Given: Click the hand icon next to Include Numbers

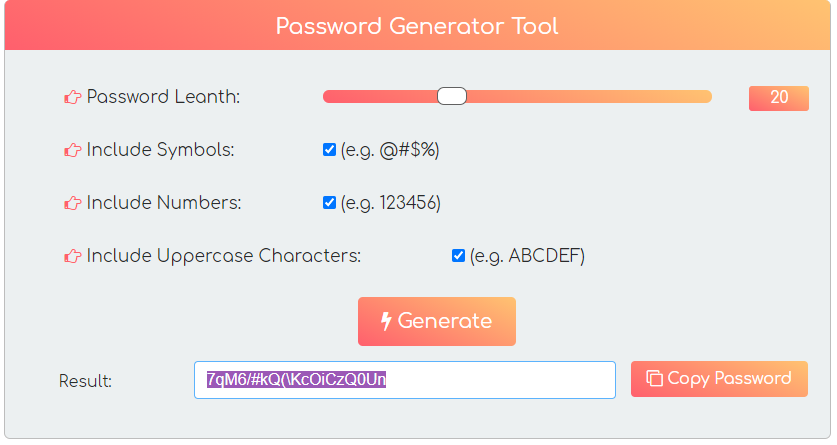Looking at the screenshot, I should pyautogui.click(x=73, y=203).
